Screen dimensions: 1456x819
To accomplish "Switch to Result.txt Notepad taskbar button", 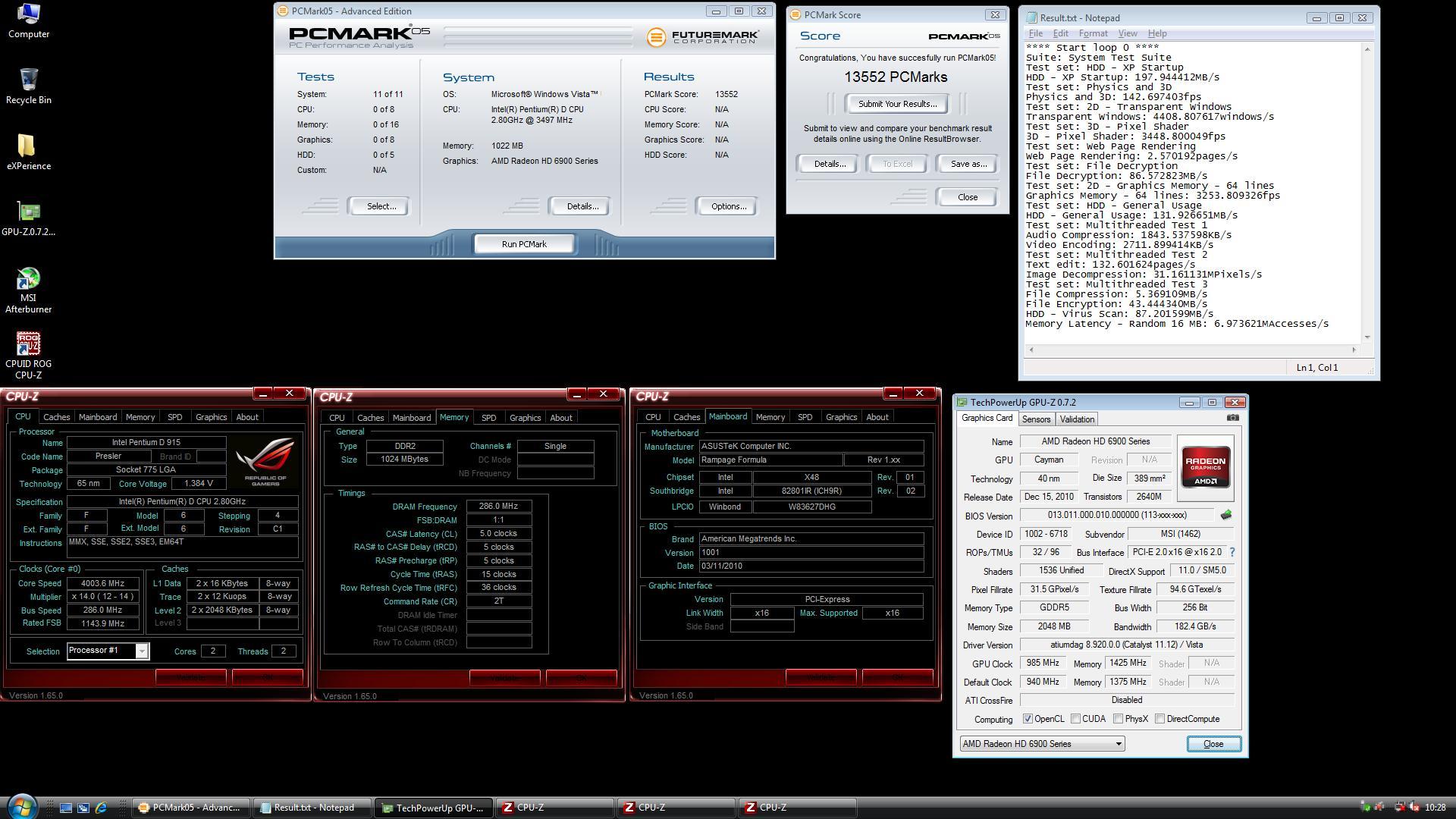I will pyautogui.click(x=314, y=808).
